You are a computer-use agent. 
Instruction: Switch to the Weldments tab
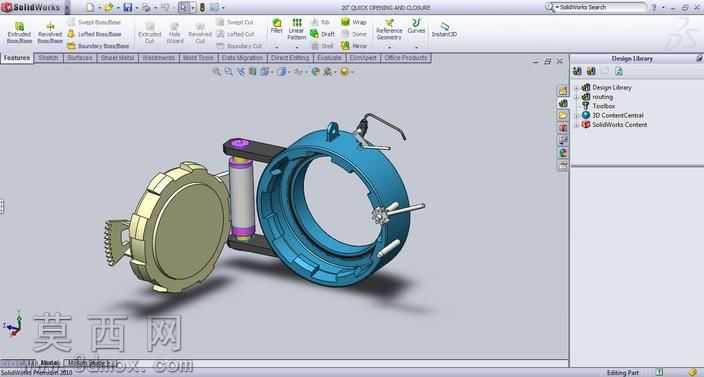(159, 58)
